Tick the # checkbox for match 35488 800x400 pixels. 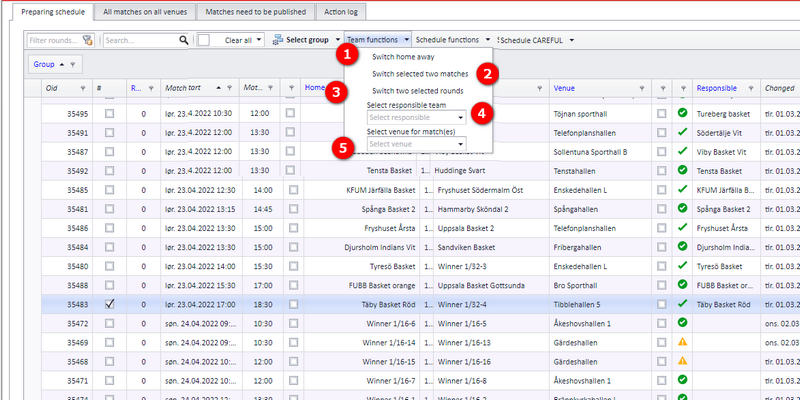click(109, 285)
